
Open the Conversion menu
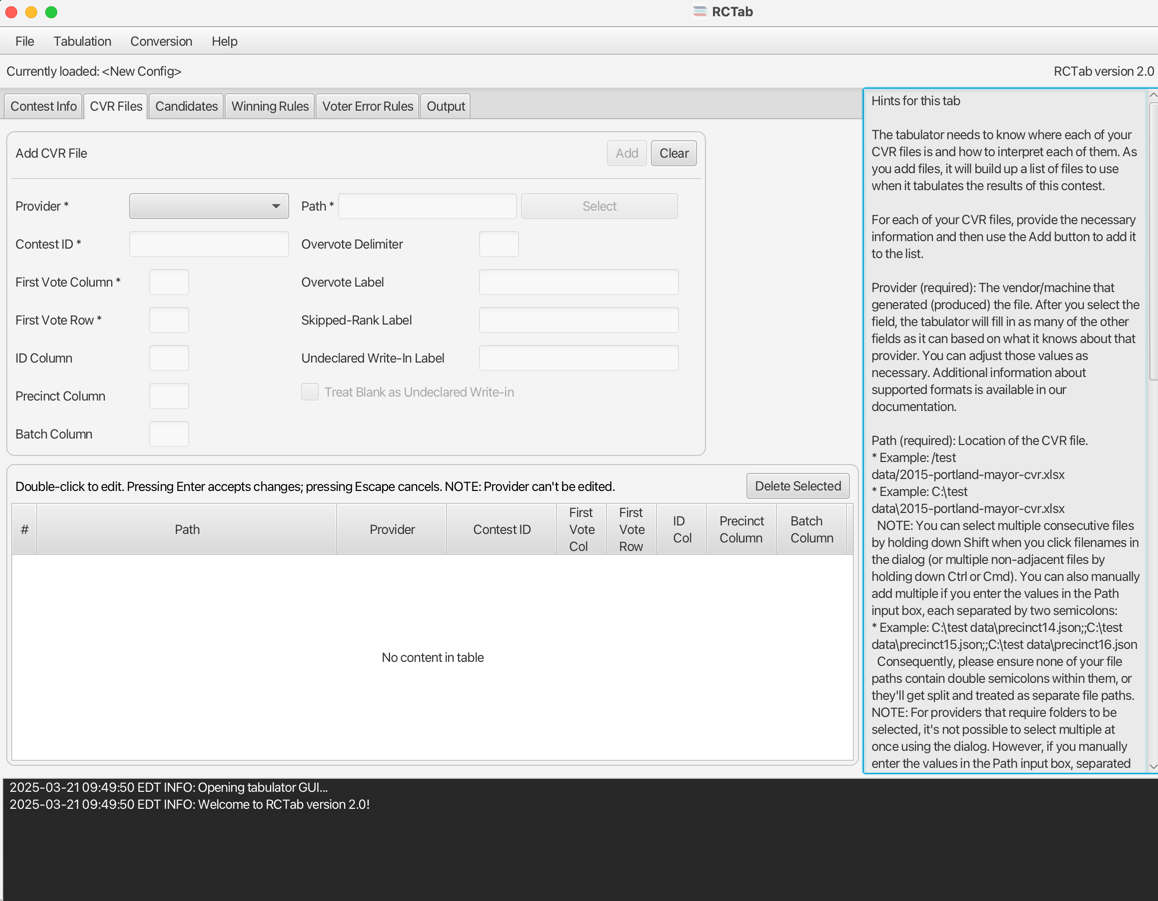click(161, 41)
